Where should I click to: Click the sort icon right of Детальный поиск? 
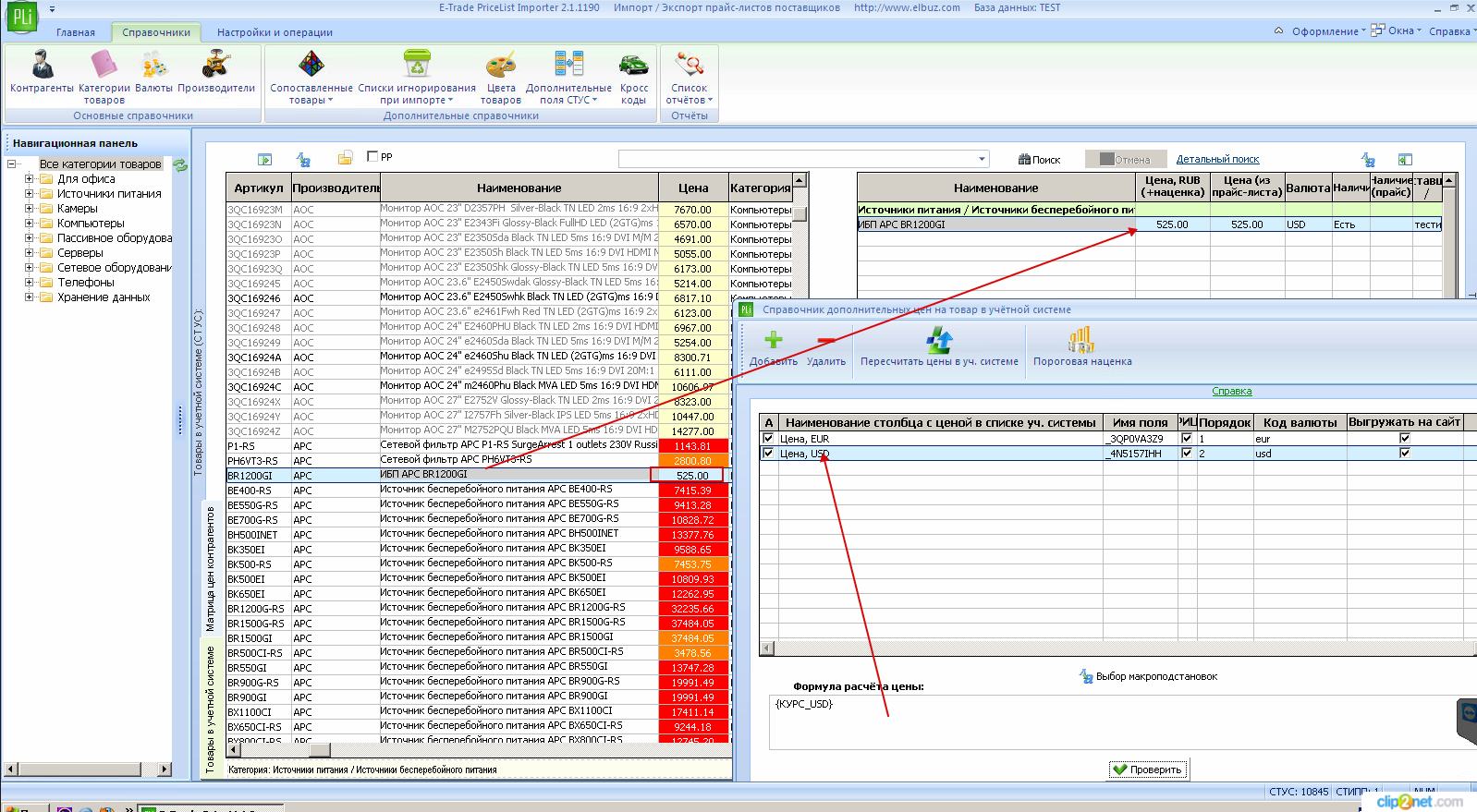(x=1368, y=160)
